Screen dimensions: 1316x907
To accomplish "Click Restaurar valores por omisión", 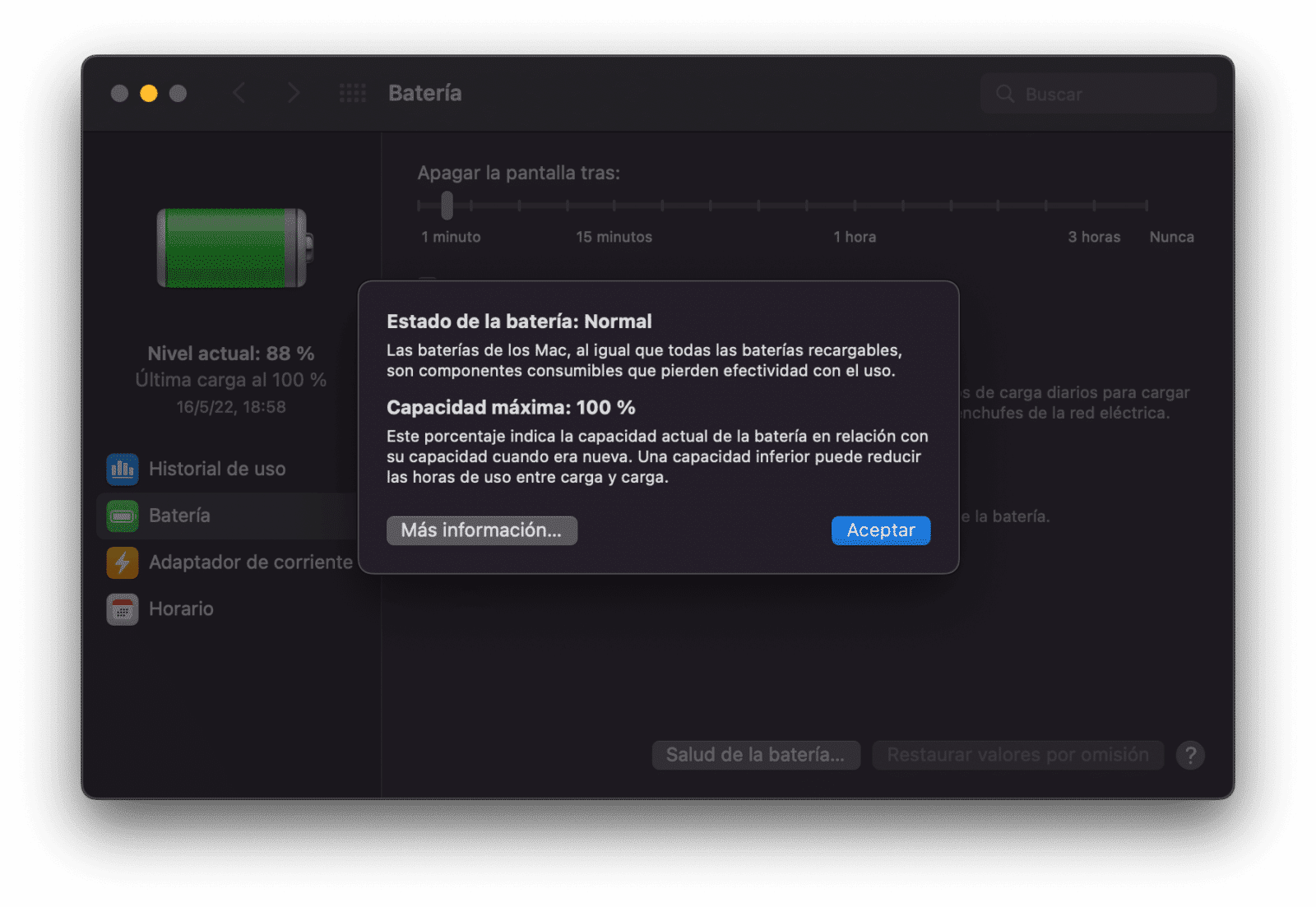I will 1017,754.
